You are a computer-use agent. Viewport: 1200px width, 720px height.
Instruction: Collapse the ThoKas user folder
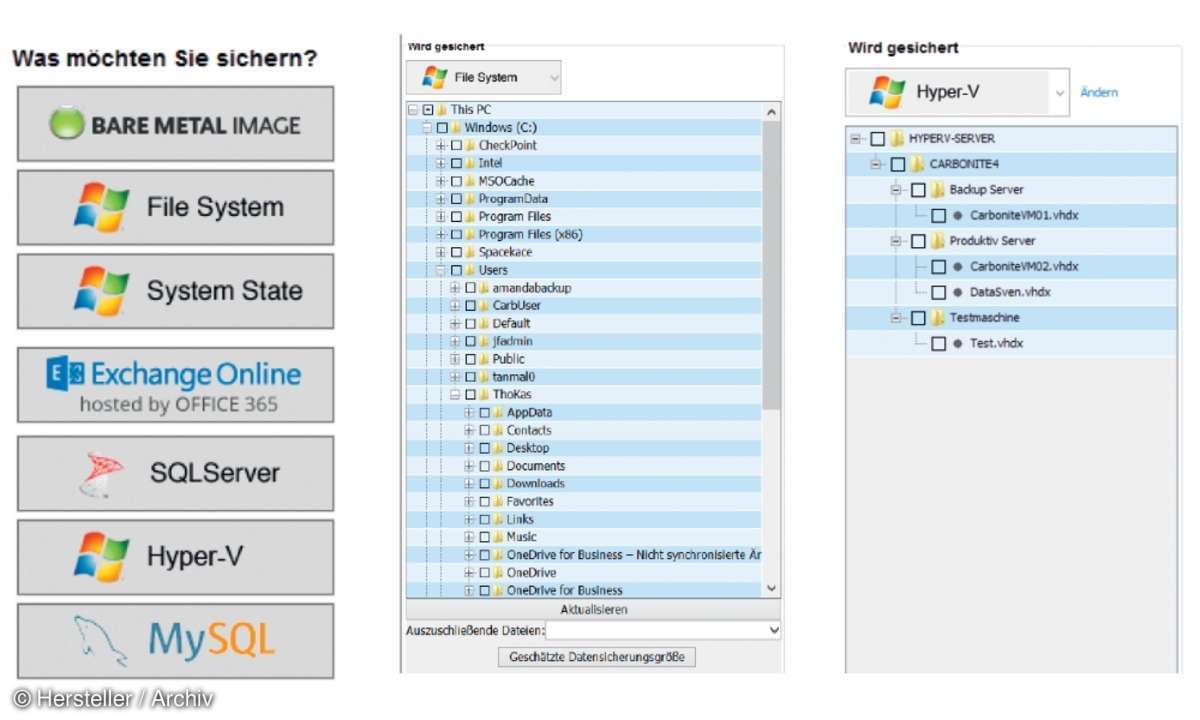[x=455, y=394]
